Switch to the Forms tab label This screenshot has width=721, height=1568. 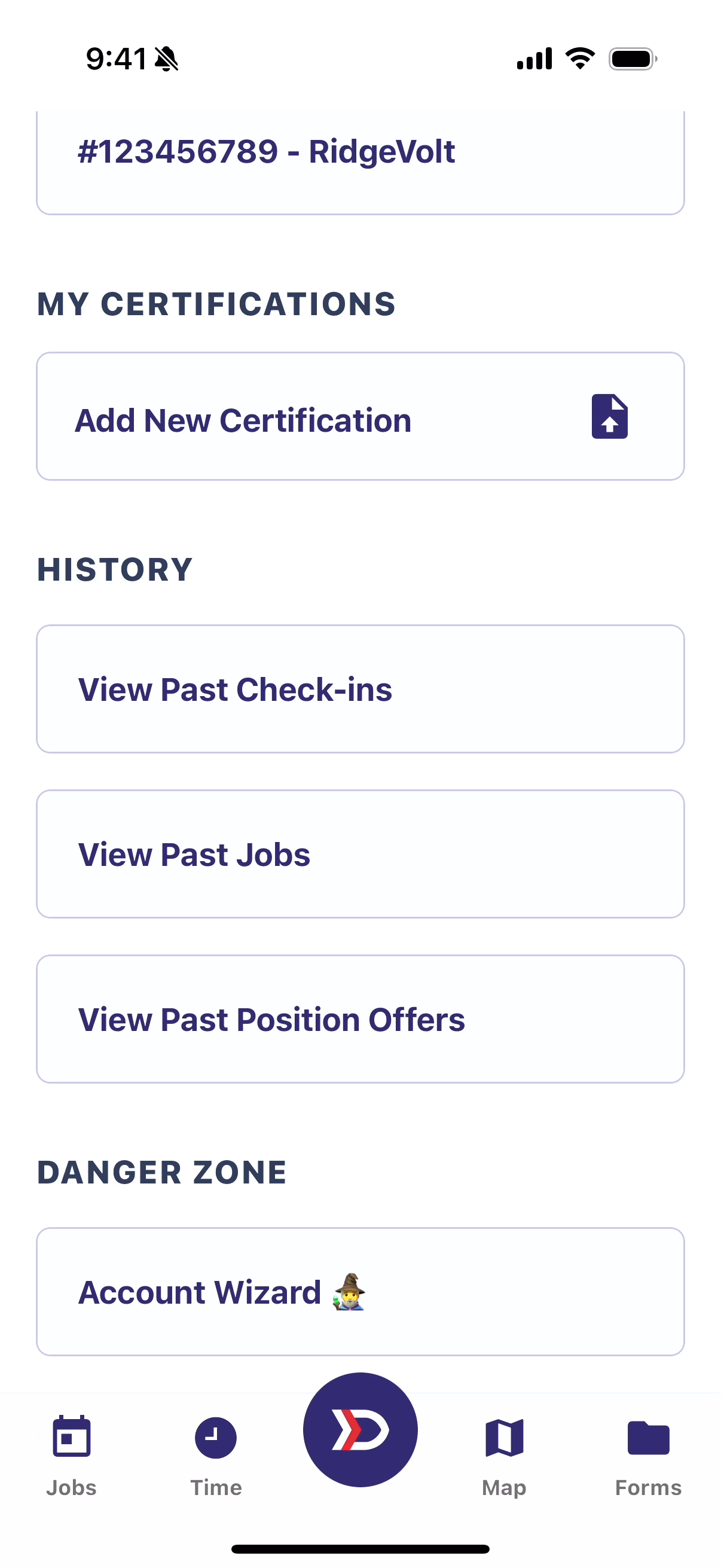point(649,1488)
